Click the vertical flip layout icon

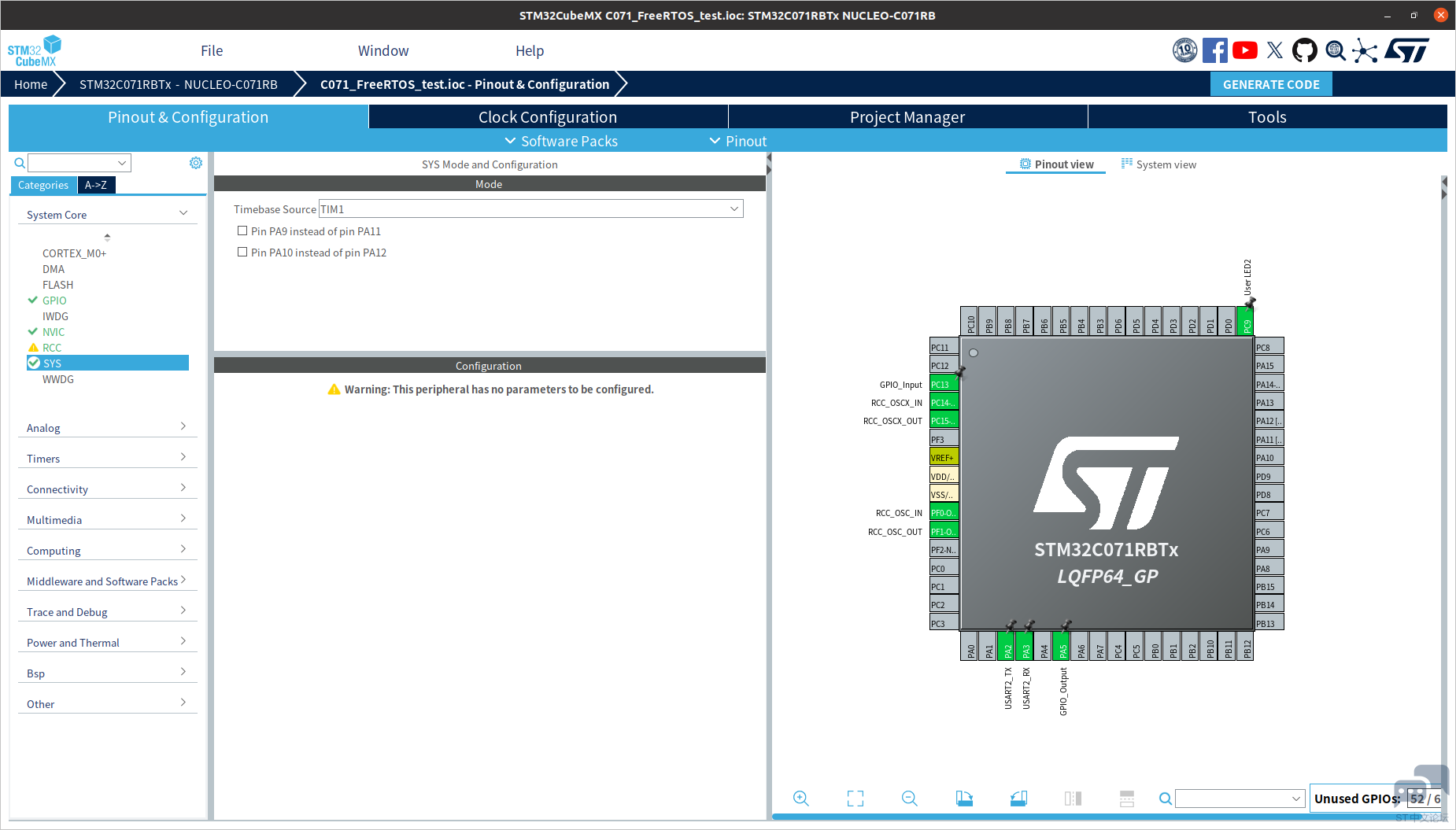click(x=1073, y=799)
